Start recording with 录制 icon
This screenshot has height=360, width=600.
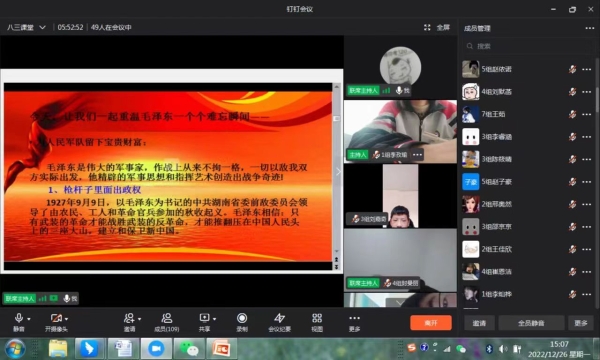tap(242, 318)
